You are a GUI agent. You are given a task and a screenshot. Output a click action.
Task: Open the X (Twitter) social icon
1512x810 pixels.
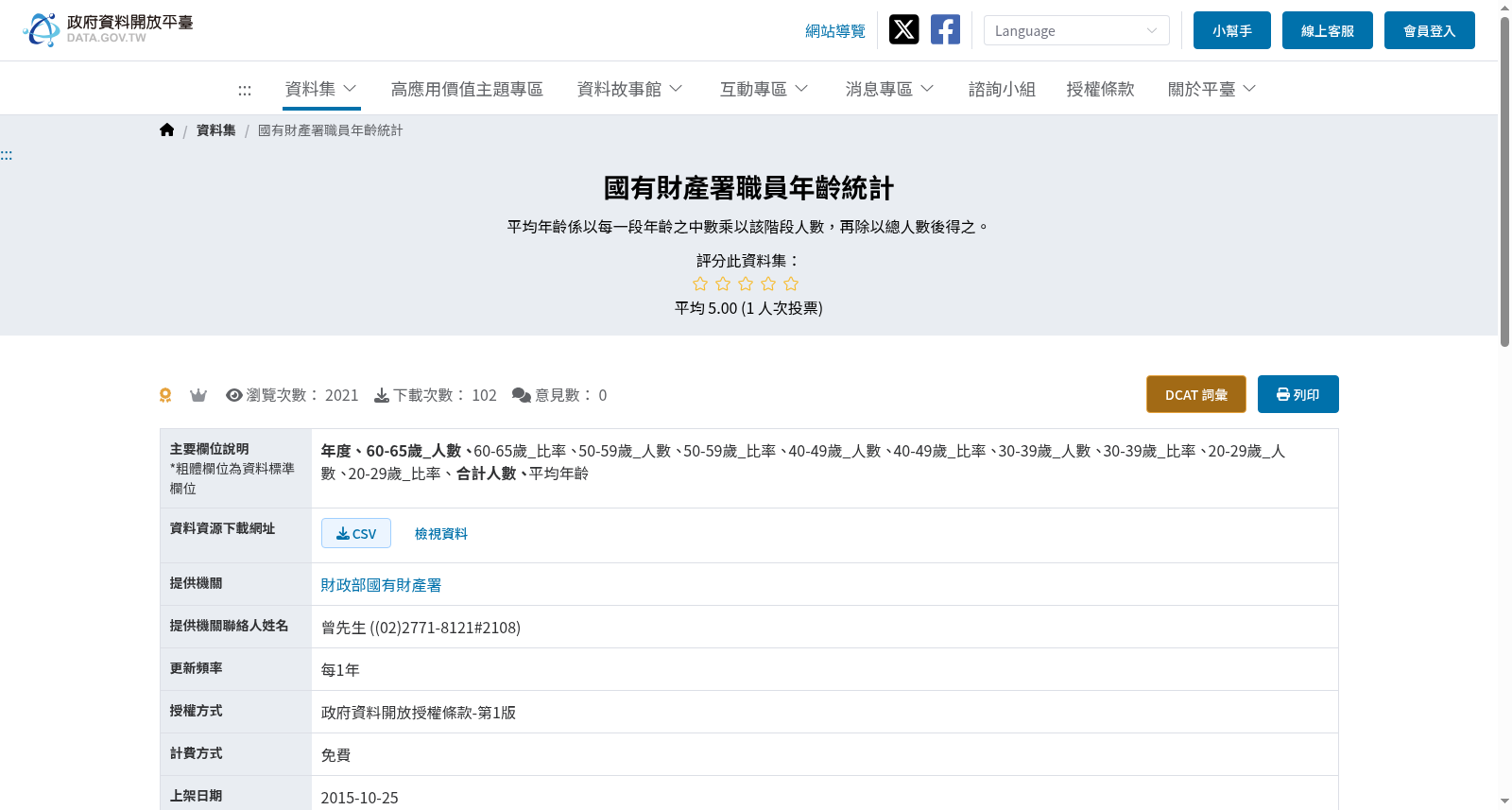903,29
